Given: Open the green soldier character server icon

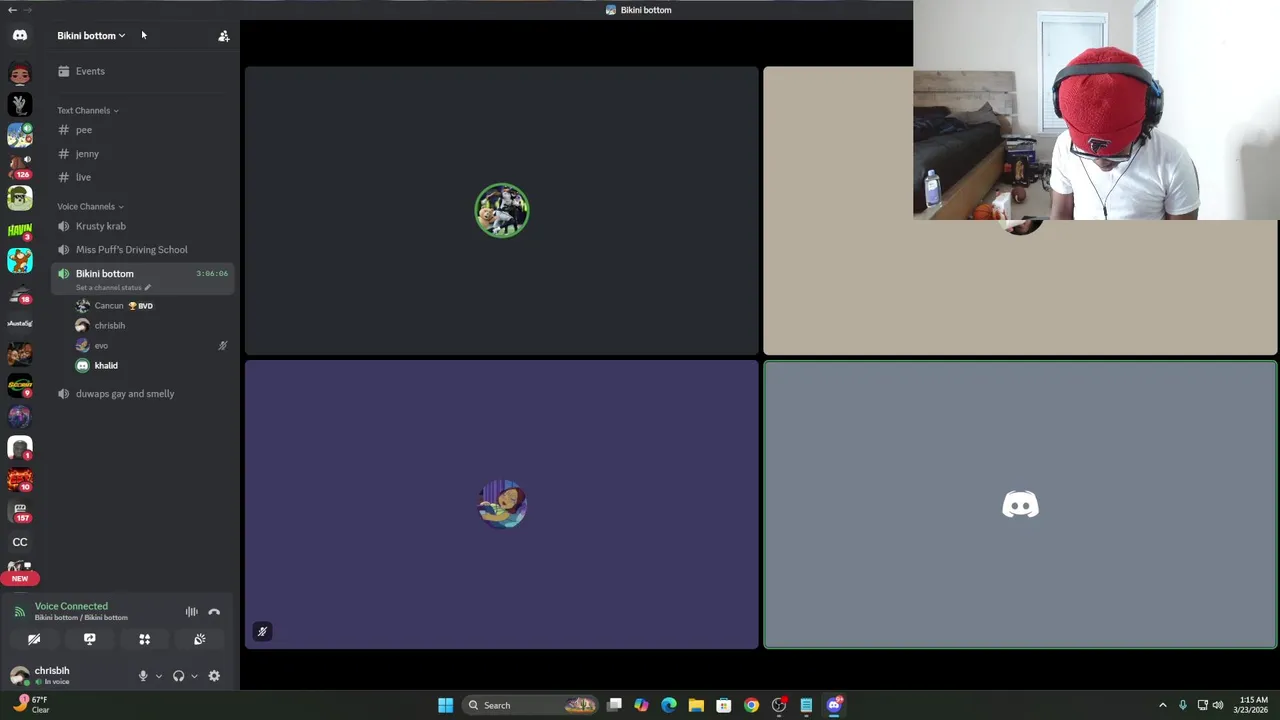Looking at the screenshot, I should [x=20, y=199].
